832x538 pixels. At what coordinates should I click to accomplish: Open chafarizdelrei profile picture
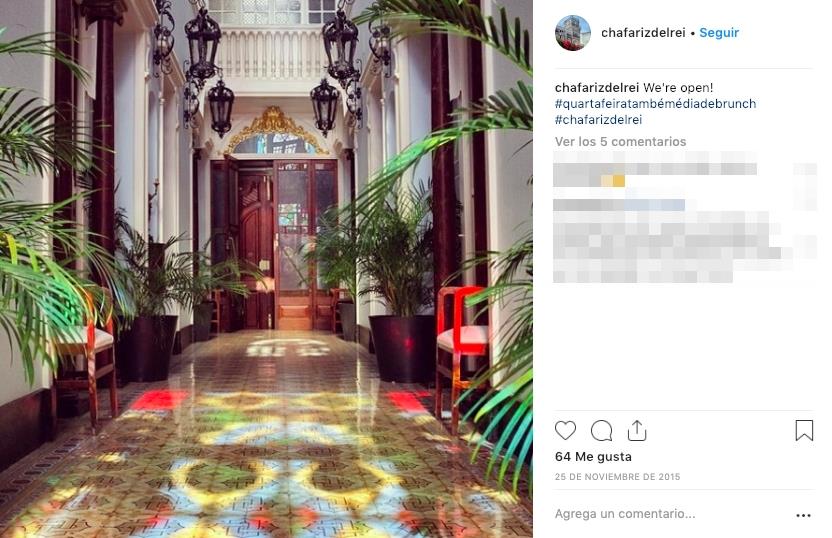pyautogui.click(x=573, y=33)
